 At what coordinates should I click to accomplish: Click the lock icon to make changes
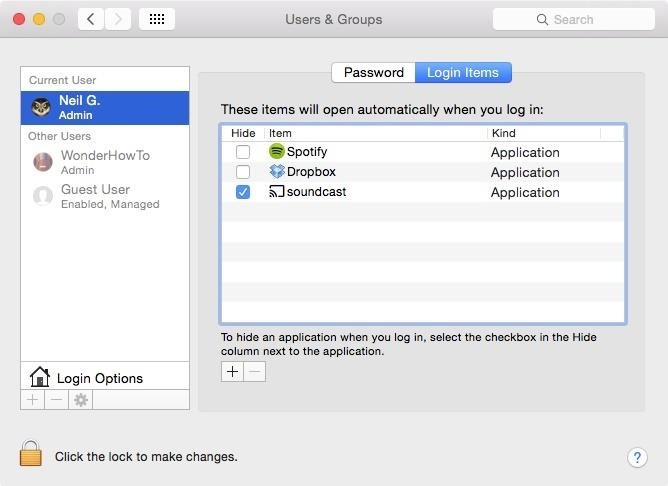31,453
